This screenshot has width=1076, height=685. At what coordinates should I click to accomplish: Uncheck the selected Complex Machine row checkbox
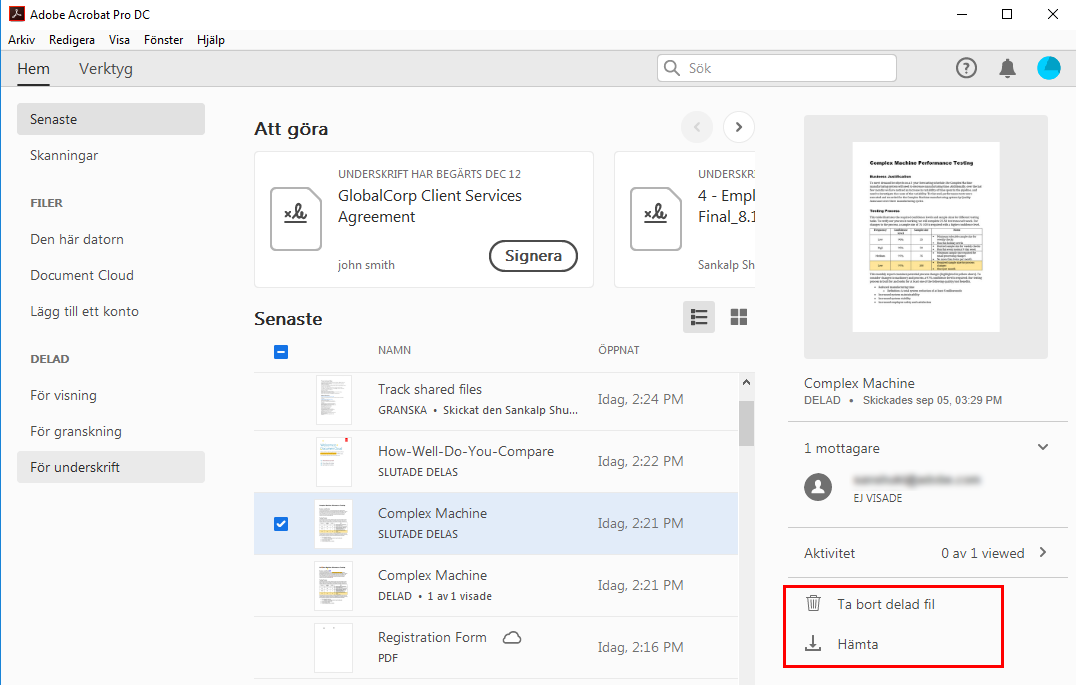281,523
